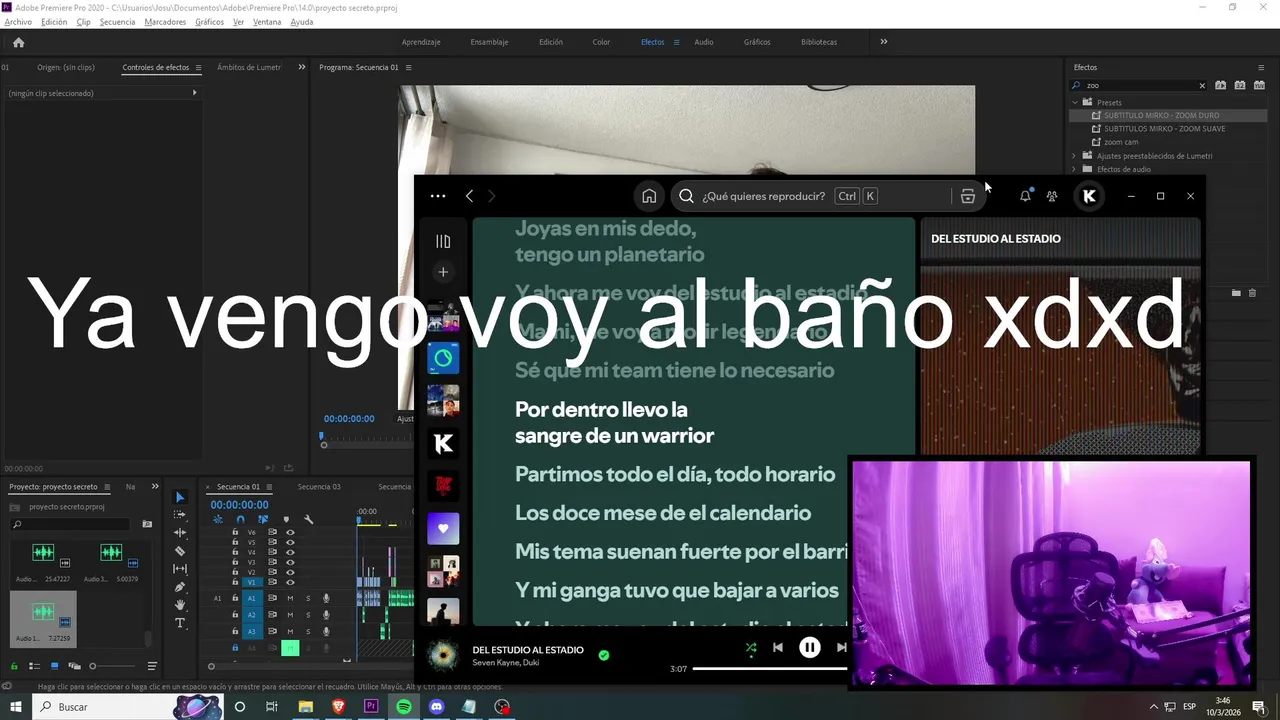Show hidden project panels with double chevron
This screenshot has height=720, width=1280.
(155, 487)
